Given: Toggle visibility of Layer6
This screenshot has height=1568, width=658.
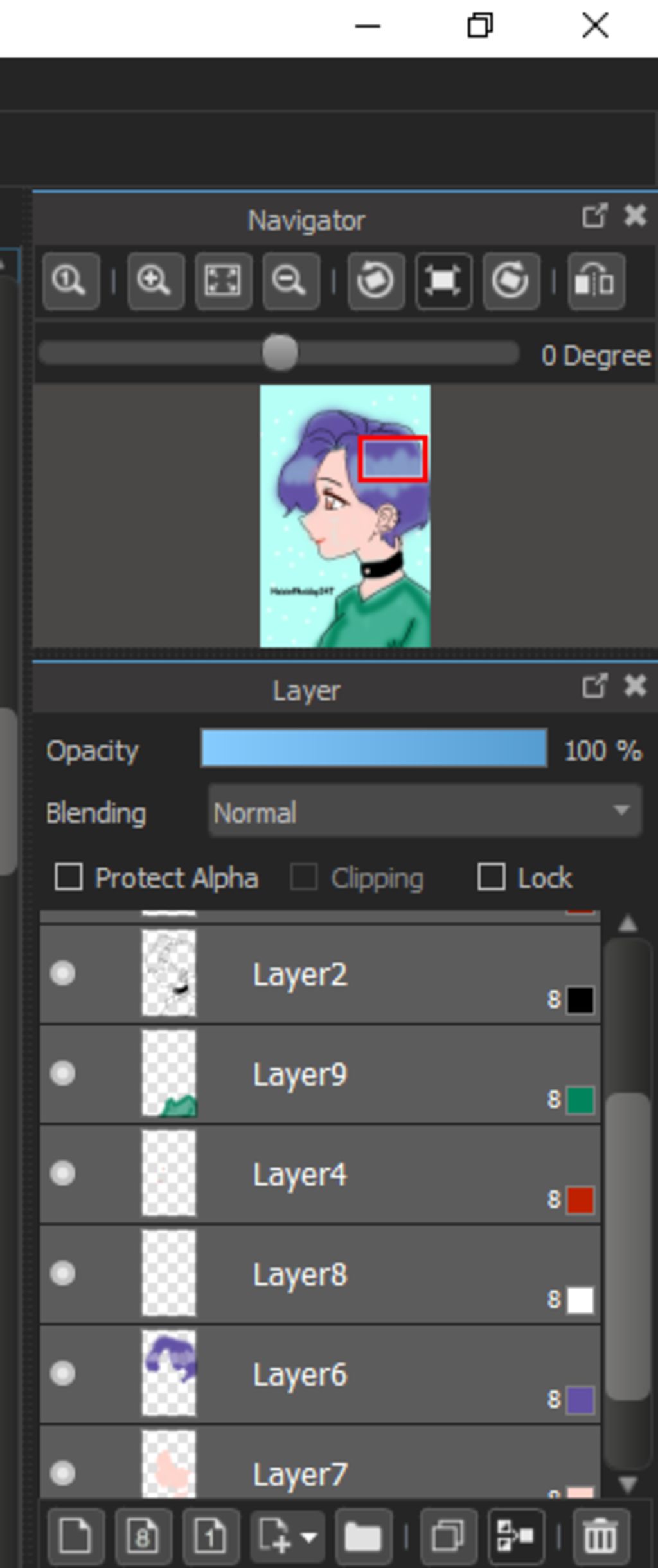Looking at the screenshot, I should [63, 1373].
